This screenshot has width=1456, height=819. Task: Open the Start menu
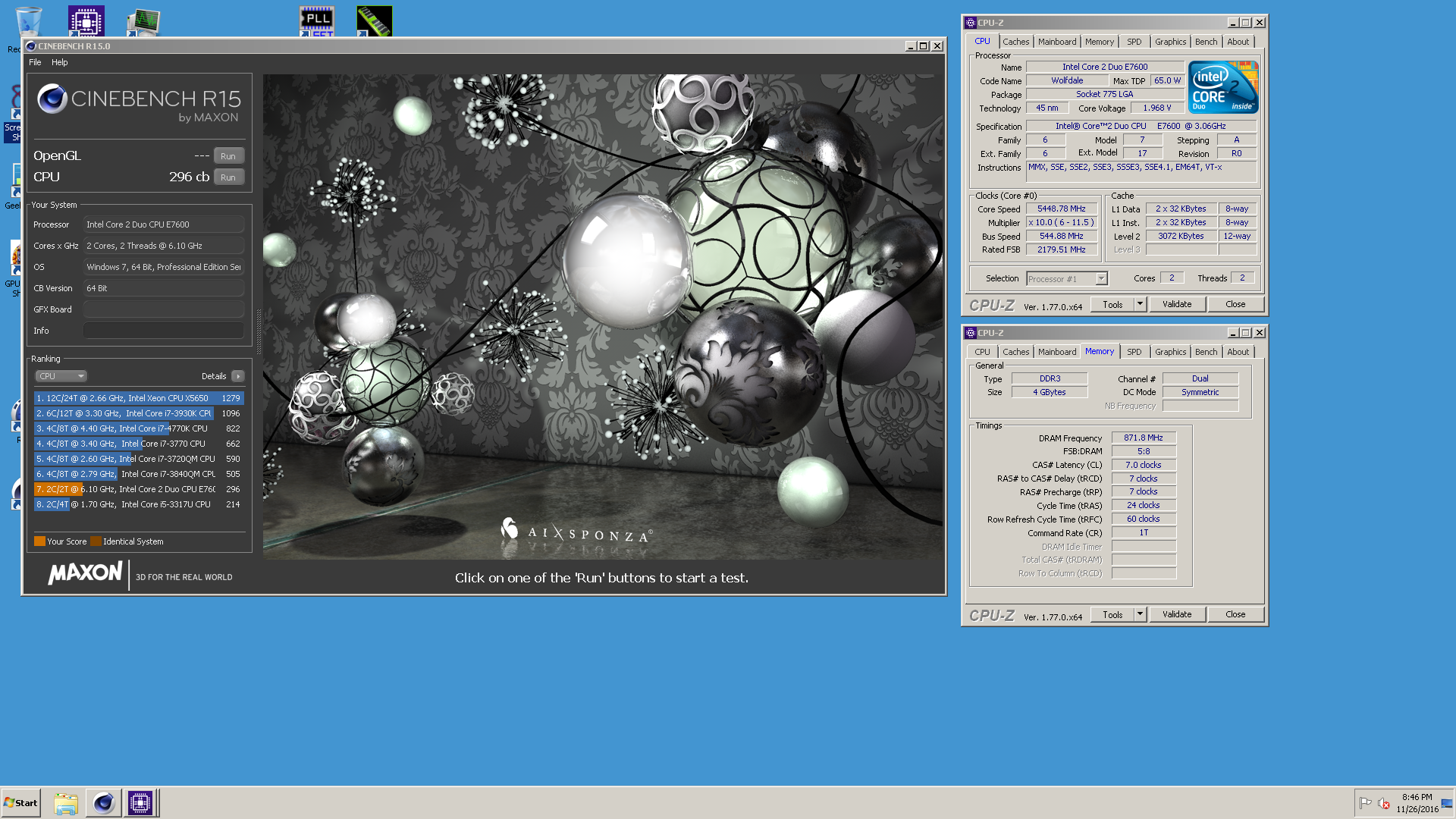[x=20, y=803]
